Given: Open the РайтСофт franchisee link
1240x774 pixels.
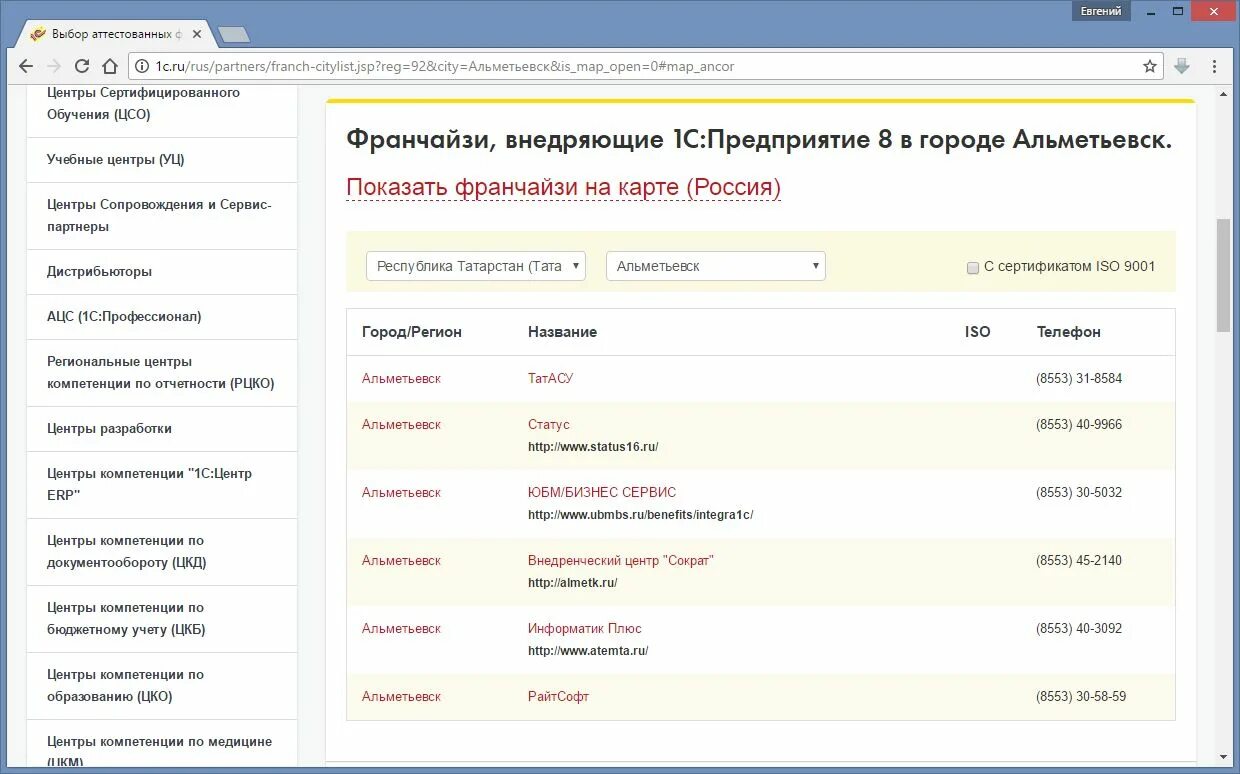Looking at the screenshot, I should click(x=558, y=697).
